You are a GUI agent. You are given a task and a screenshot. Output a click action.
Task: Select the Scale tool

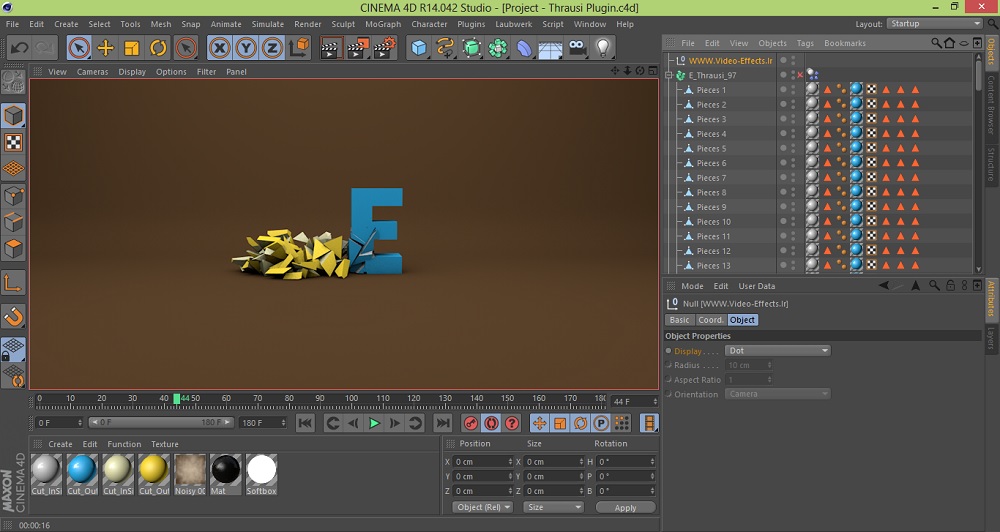pos(131,48)
